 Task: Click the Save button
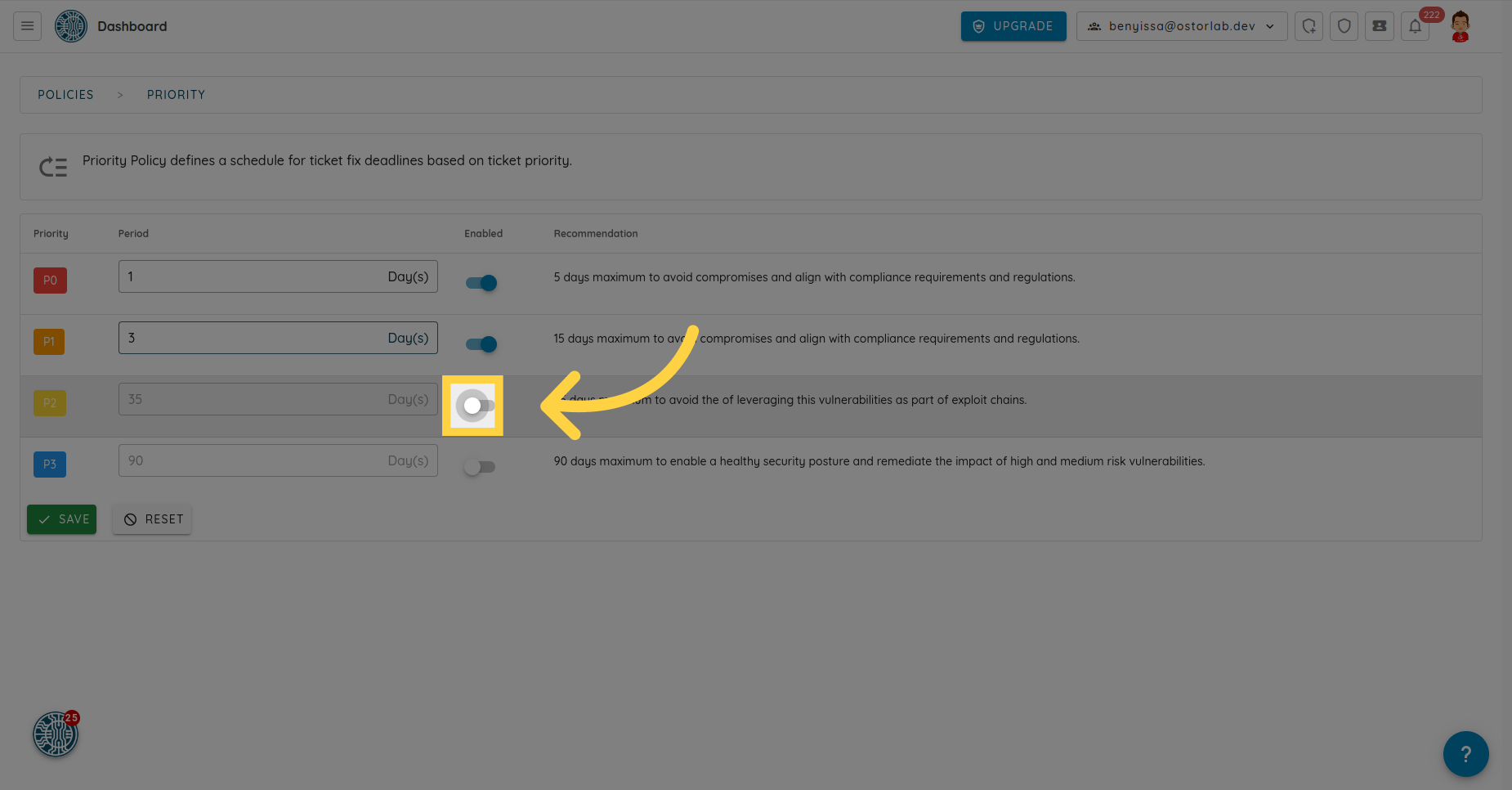coord(62,519)
